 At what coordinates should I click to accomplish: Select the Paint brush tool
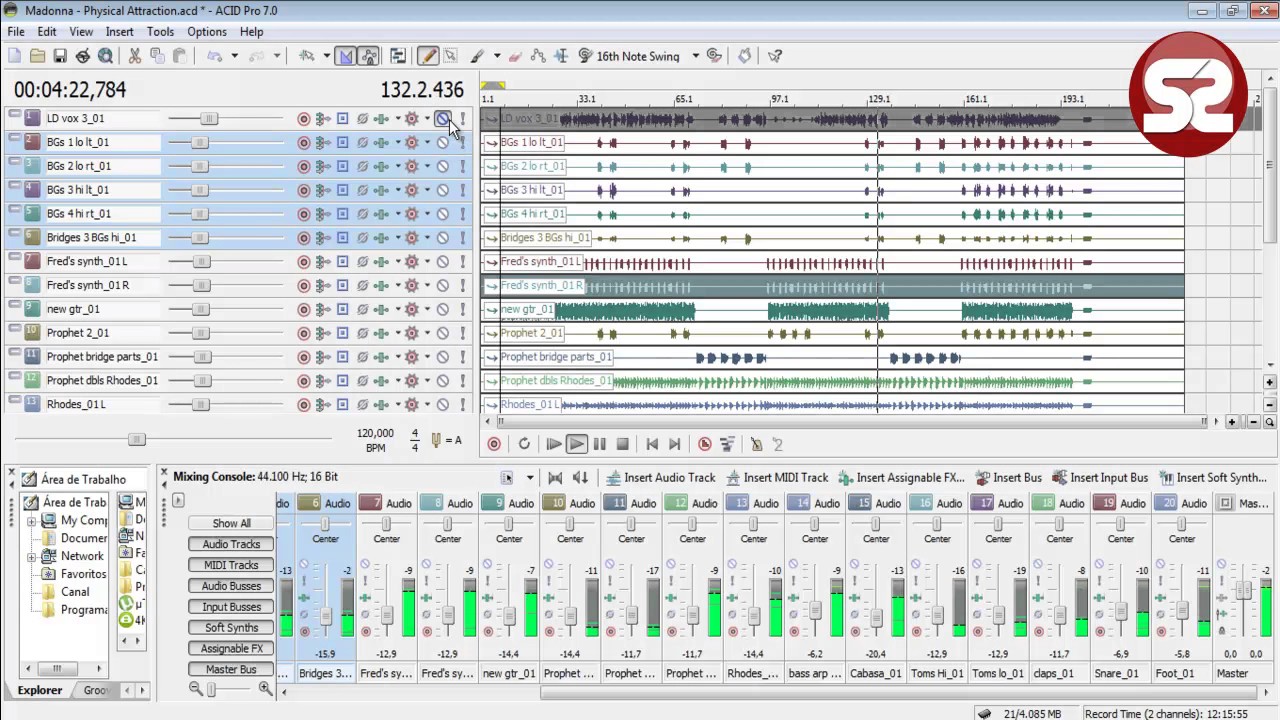(478, 56)
